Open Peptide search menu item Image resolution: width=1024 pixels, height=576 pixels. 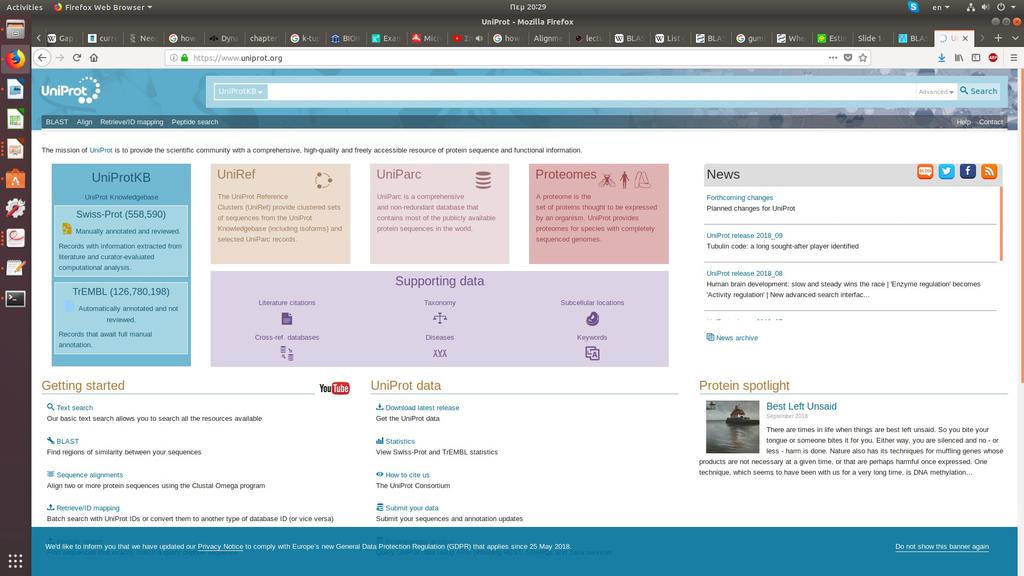(195, 122)
